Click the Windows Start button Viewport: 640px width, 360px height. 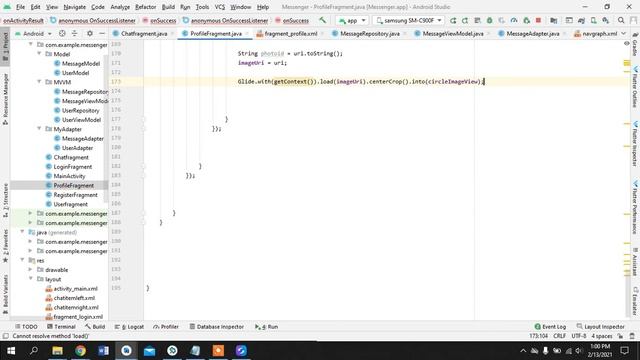[11, 351]
